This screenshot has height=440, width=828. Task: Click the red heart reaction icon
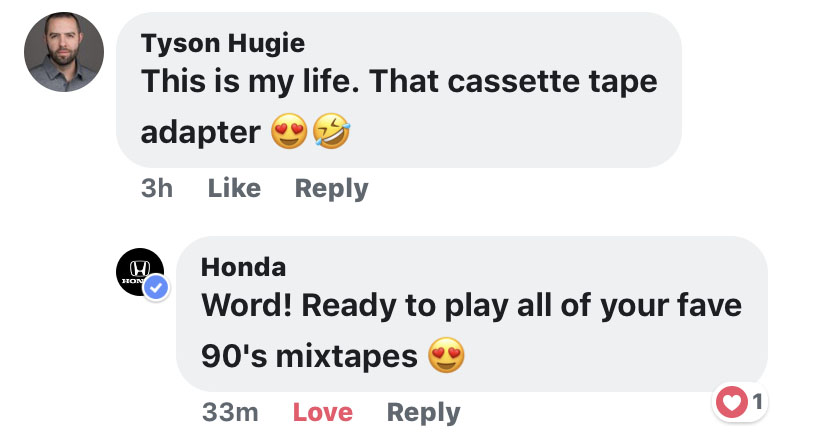pos(733,403)
